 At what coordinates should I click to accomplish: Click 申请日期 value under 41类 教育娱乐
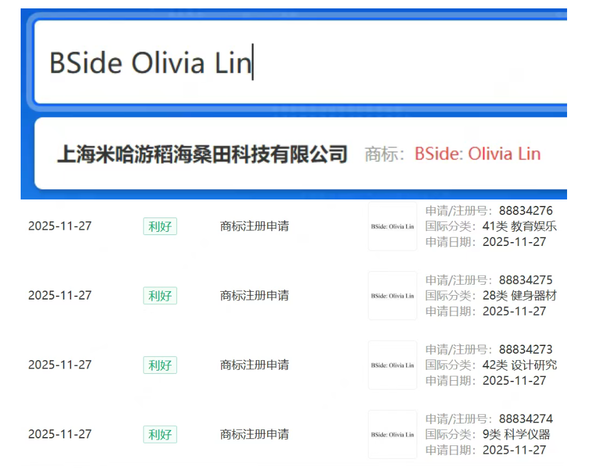514,242
